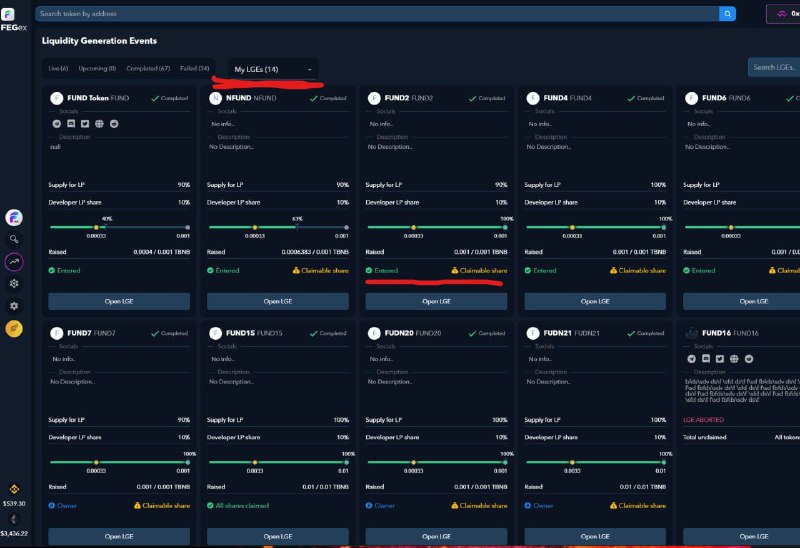The height and width of the screenshot is (548, 800).
Task: Open the FEG token icon in left sidebar
Action: 14,218
